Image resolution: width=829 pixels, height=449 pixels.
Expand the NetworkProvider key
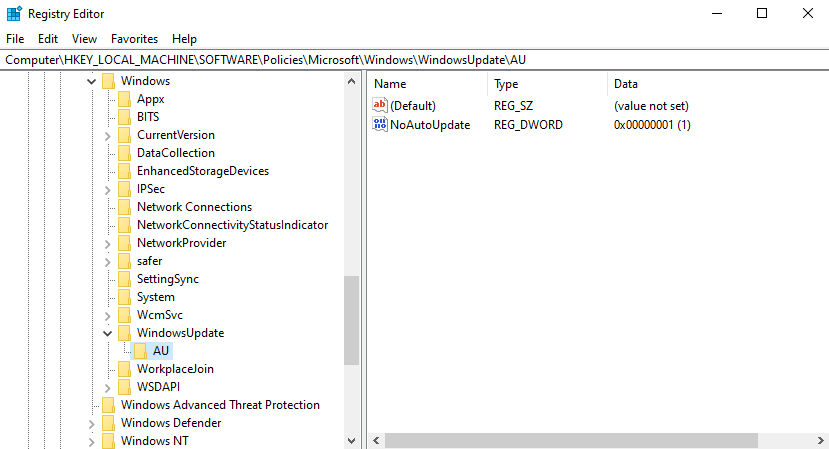(107, 244)
